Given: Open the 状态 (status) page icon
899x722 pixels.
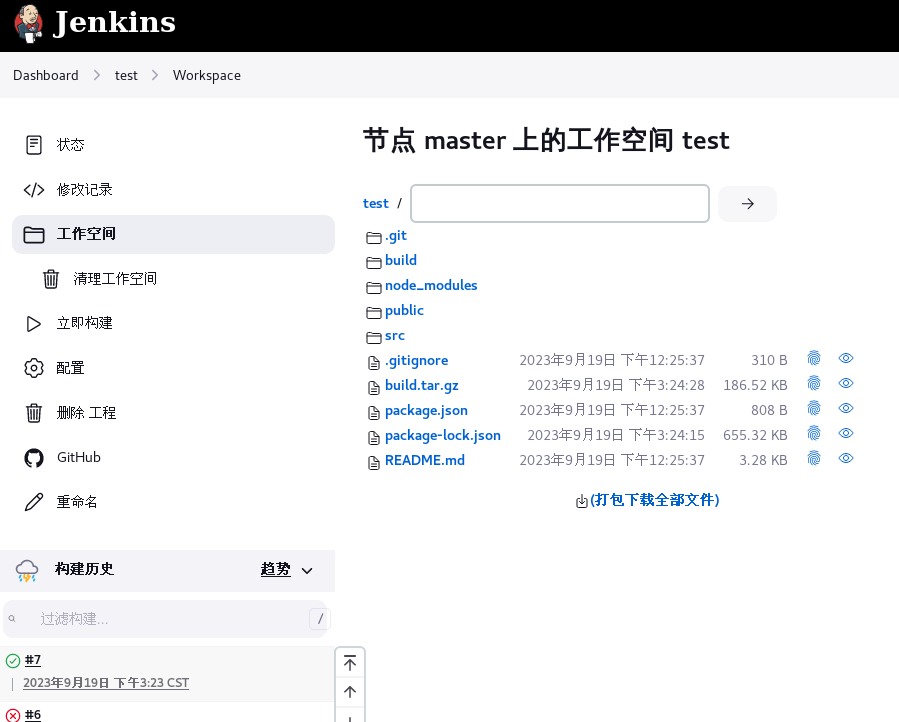Looking at the screenshot, I should click(x=33, y=144).
